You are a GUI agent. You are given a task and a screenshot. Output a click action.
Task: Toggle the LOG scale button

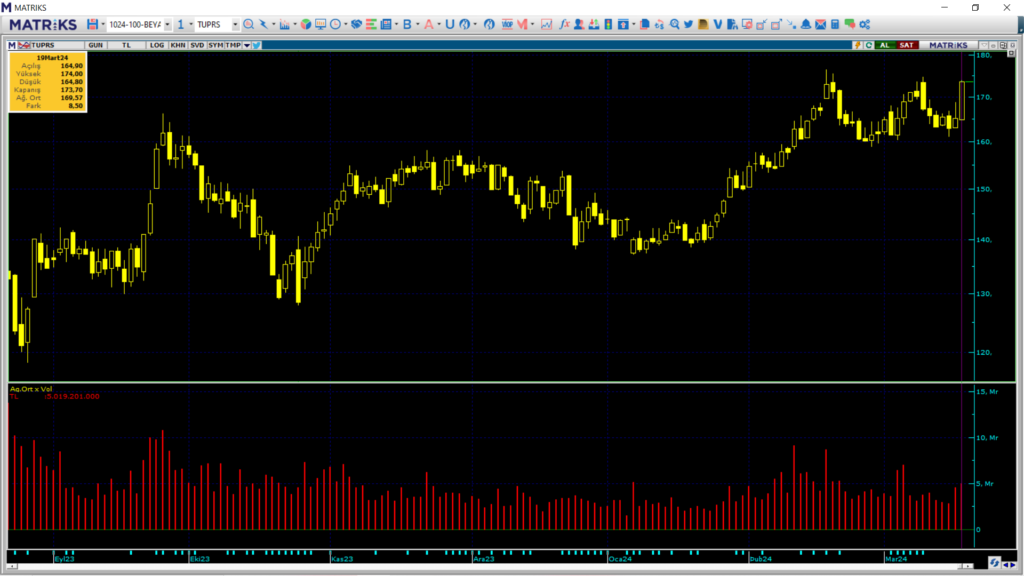157,45
